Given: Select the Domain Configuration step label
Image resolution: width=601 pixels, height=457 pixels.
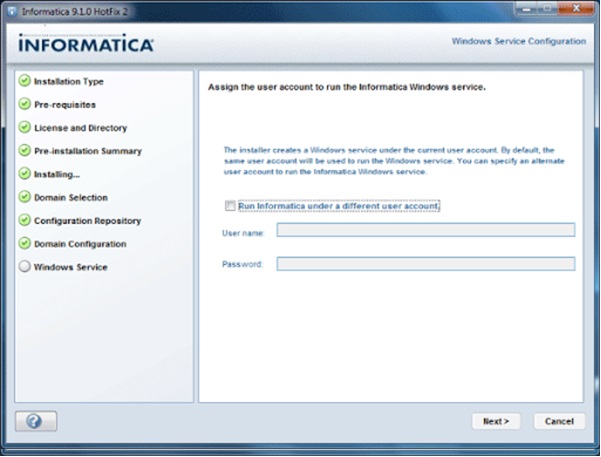Looking at the screenshot, I should coord(80,244).
